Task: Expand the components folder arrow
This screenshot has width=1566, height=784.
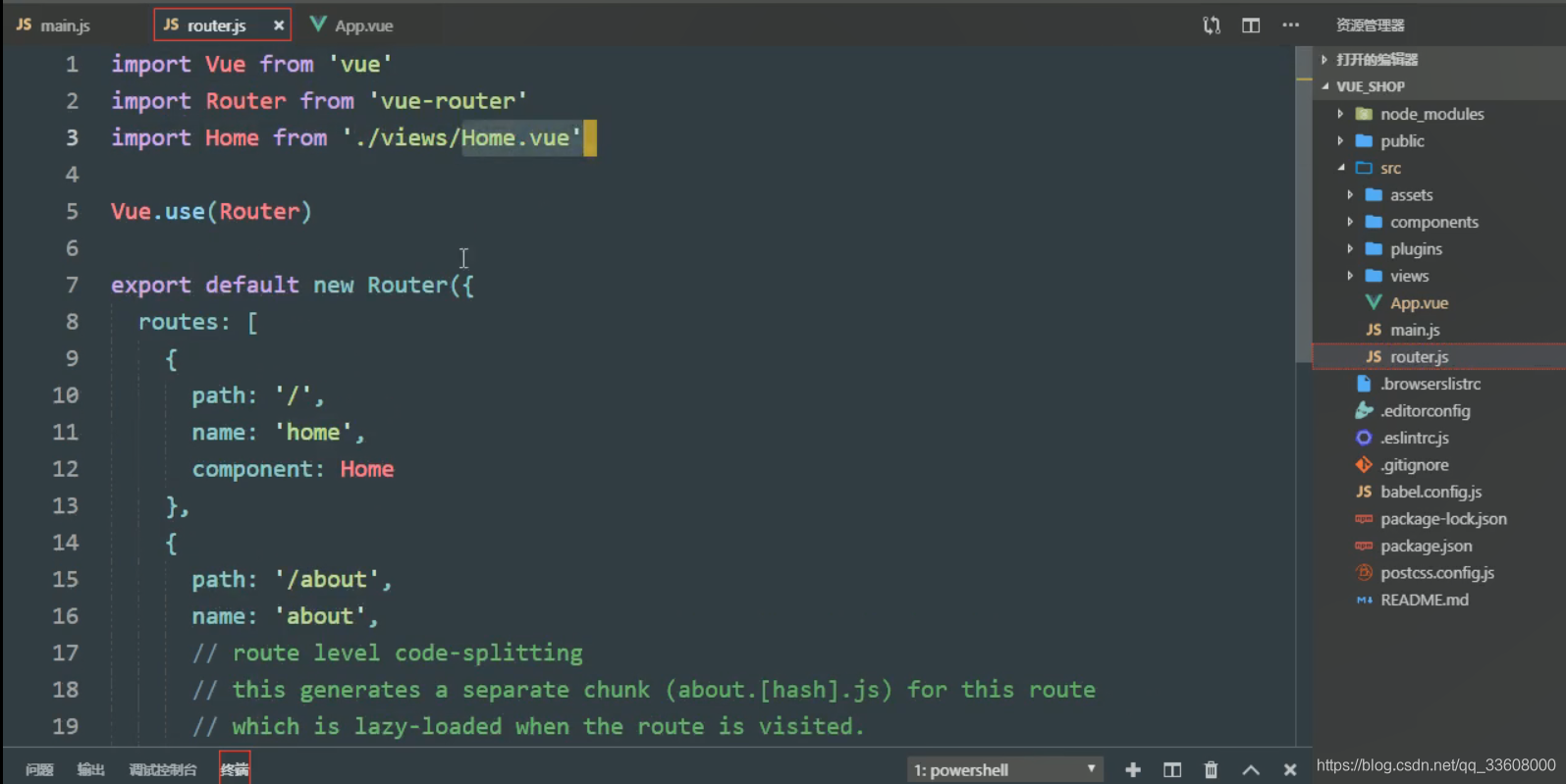Action: coord(1350,222)
